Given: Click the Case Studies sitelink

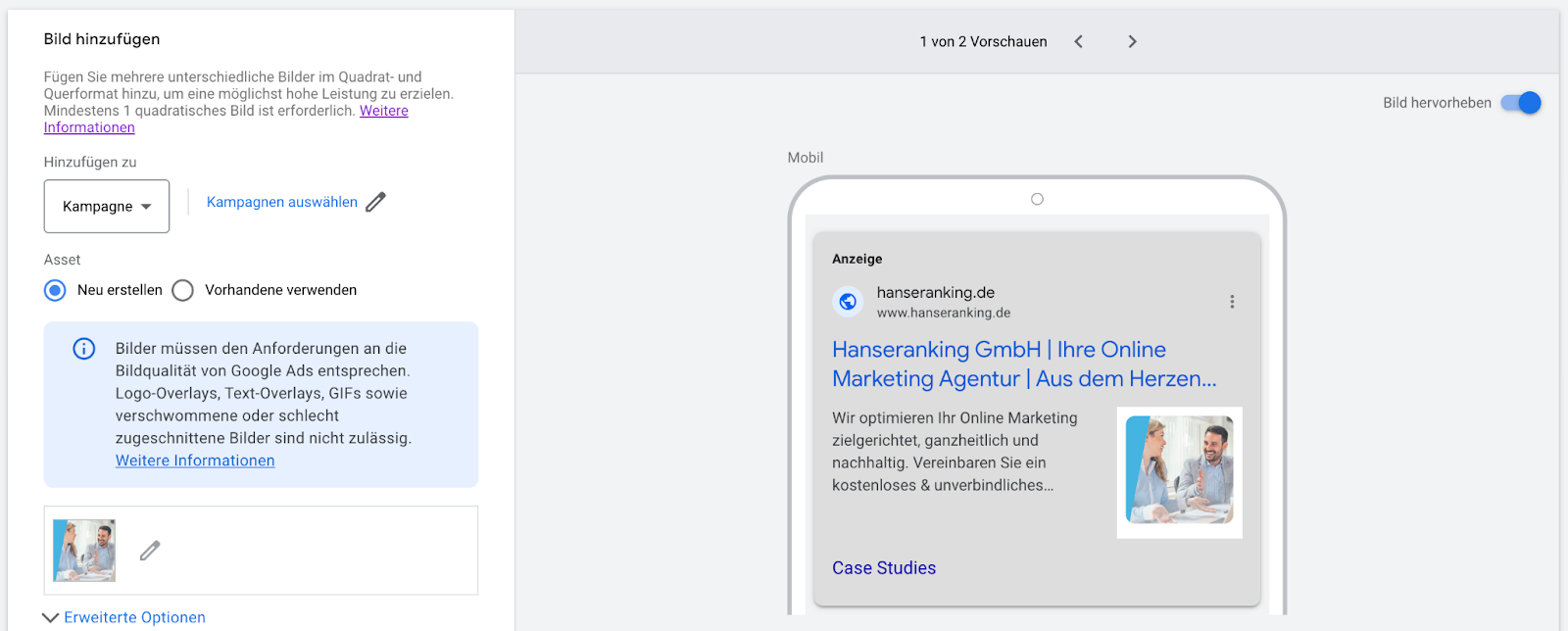Looking at the screenshot, I should [884, 568].
